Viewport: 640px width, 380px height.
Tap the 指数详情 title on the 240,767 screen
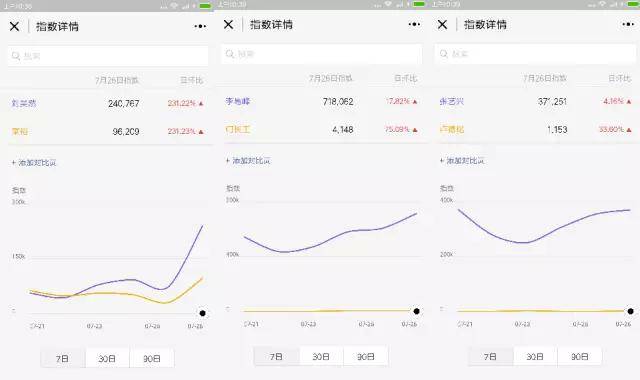(x=57, y=27)
